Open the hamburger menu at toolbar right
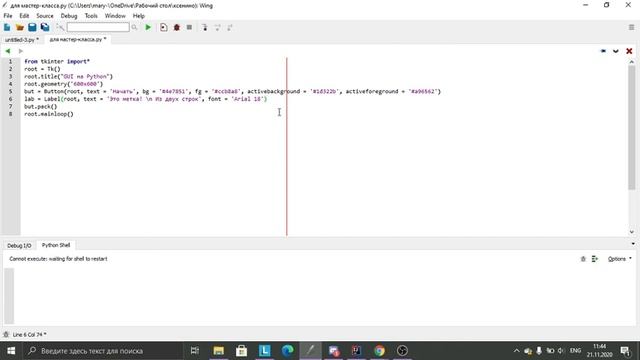 click(x=631, y=27)
